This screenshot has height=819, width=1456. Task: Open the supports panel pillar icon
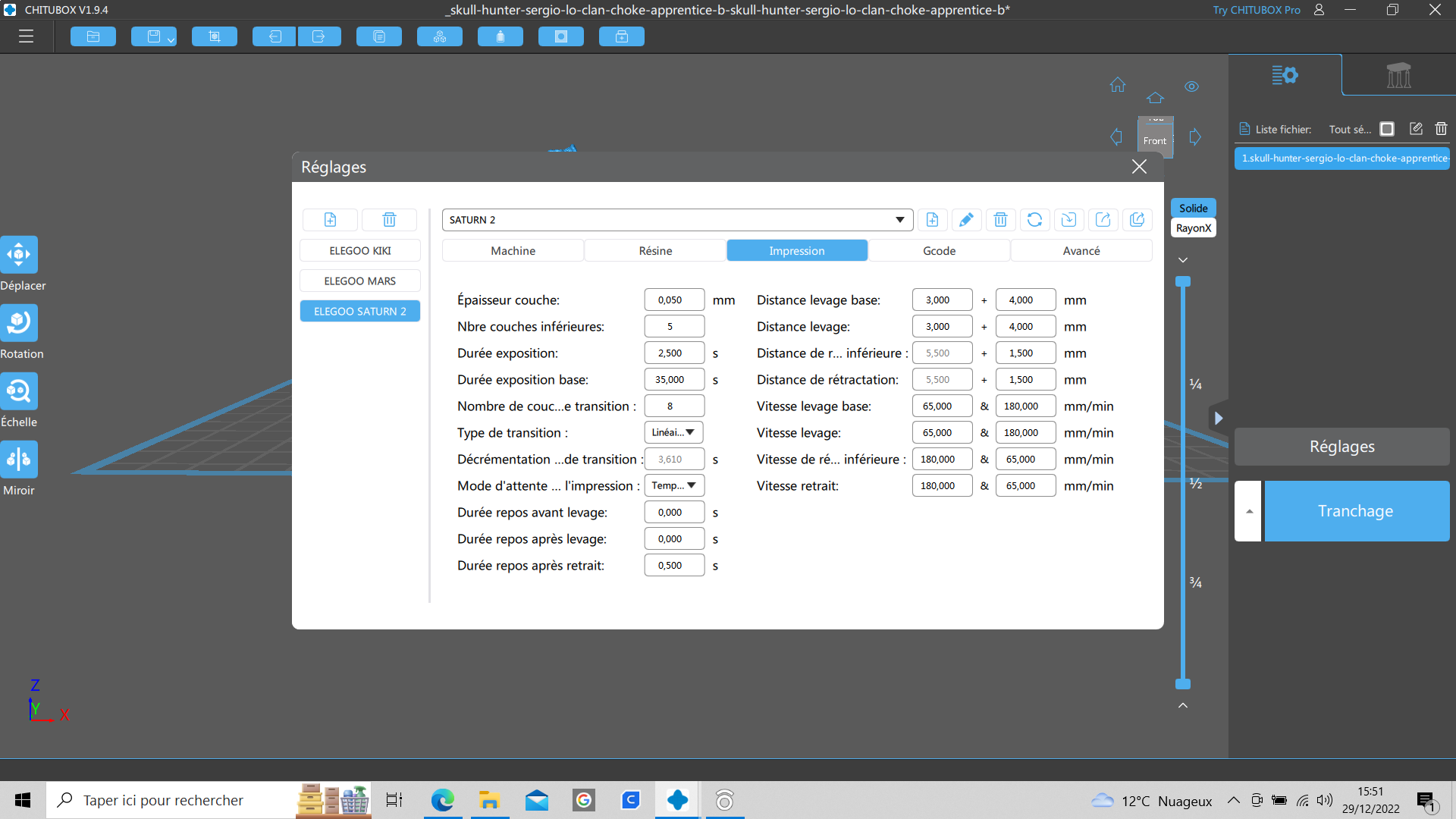click(1398, 75)
